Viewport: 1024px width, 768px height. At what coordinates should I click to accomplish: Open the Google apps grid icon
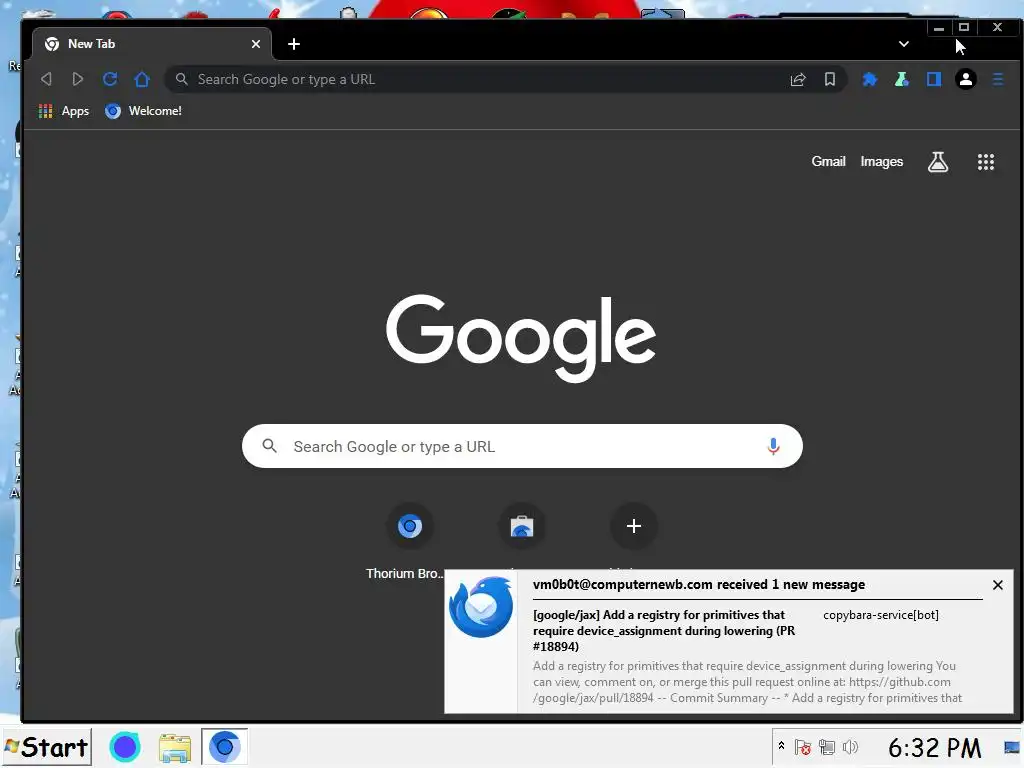(985, 162)
